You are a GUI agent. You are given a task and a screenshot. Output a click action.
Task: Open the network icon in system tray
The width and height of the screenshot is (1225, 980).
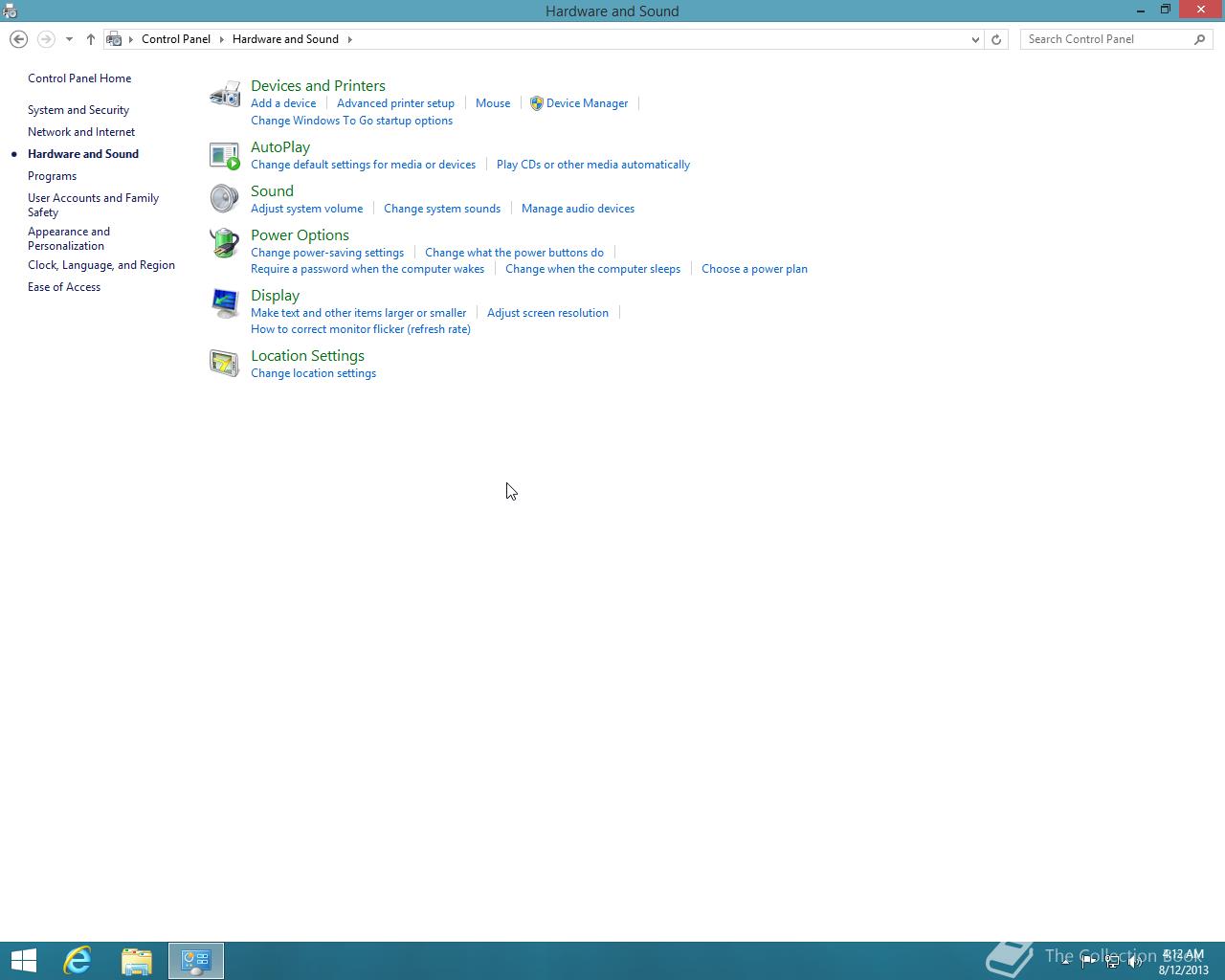point(1112,962)
